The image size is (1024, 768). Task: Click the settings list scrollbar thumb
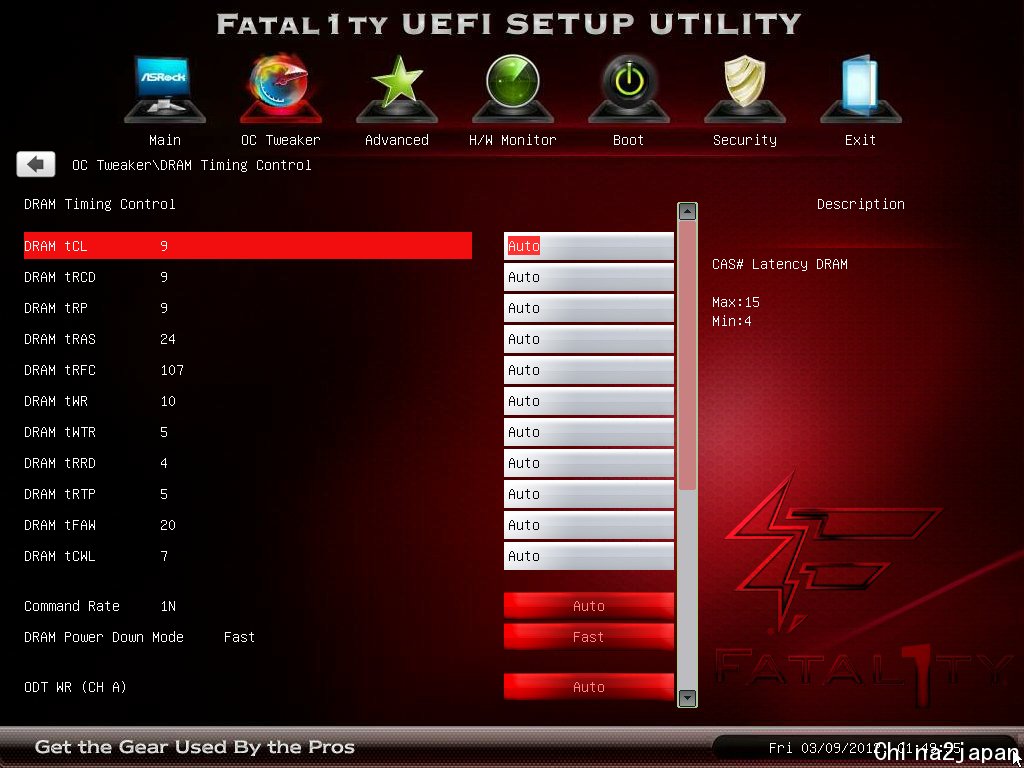pos(687,355)
